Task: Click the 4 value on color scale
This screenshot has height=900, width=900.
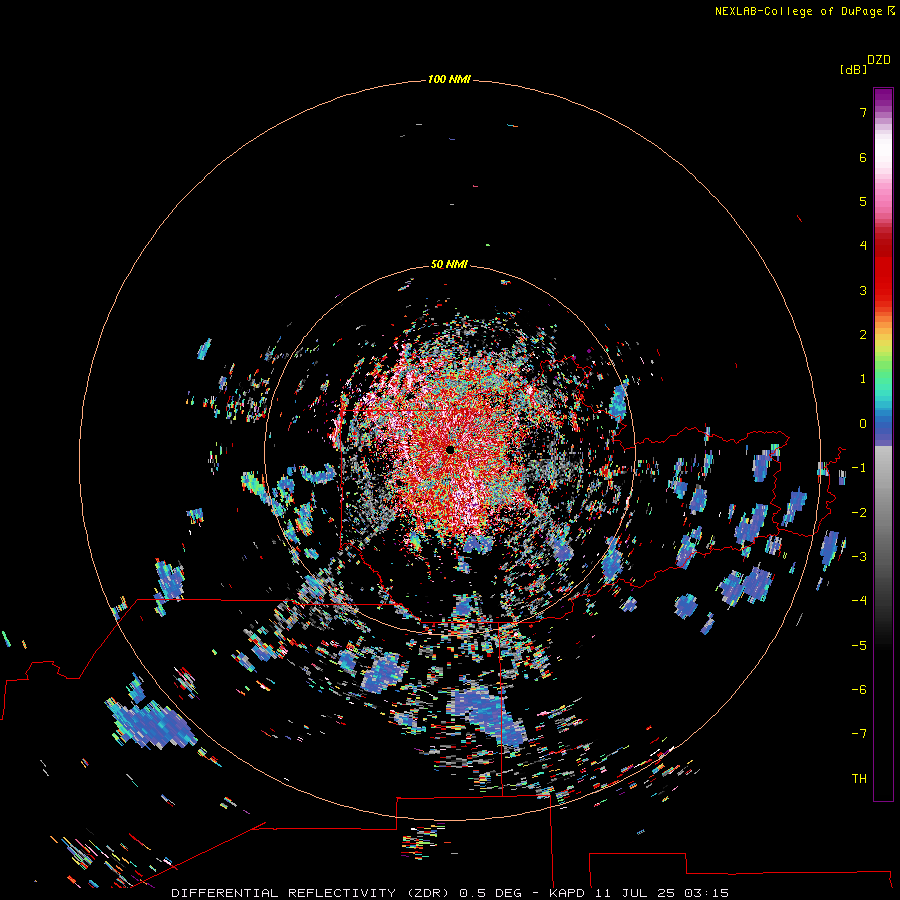Action: pyautogui.click(x=863, y=246)
